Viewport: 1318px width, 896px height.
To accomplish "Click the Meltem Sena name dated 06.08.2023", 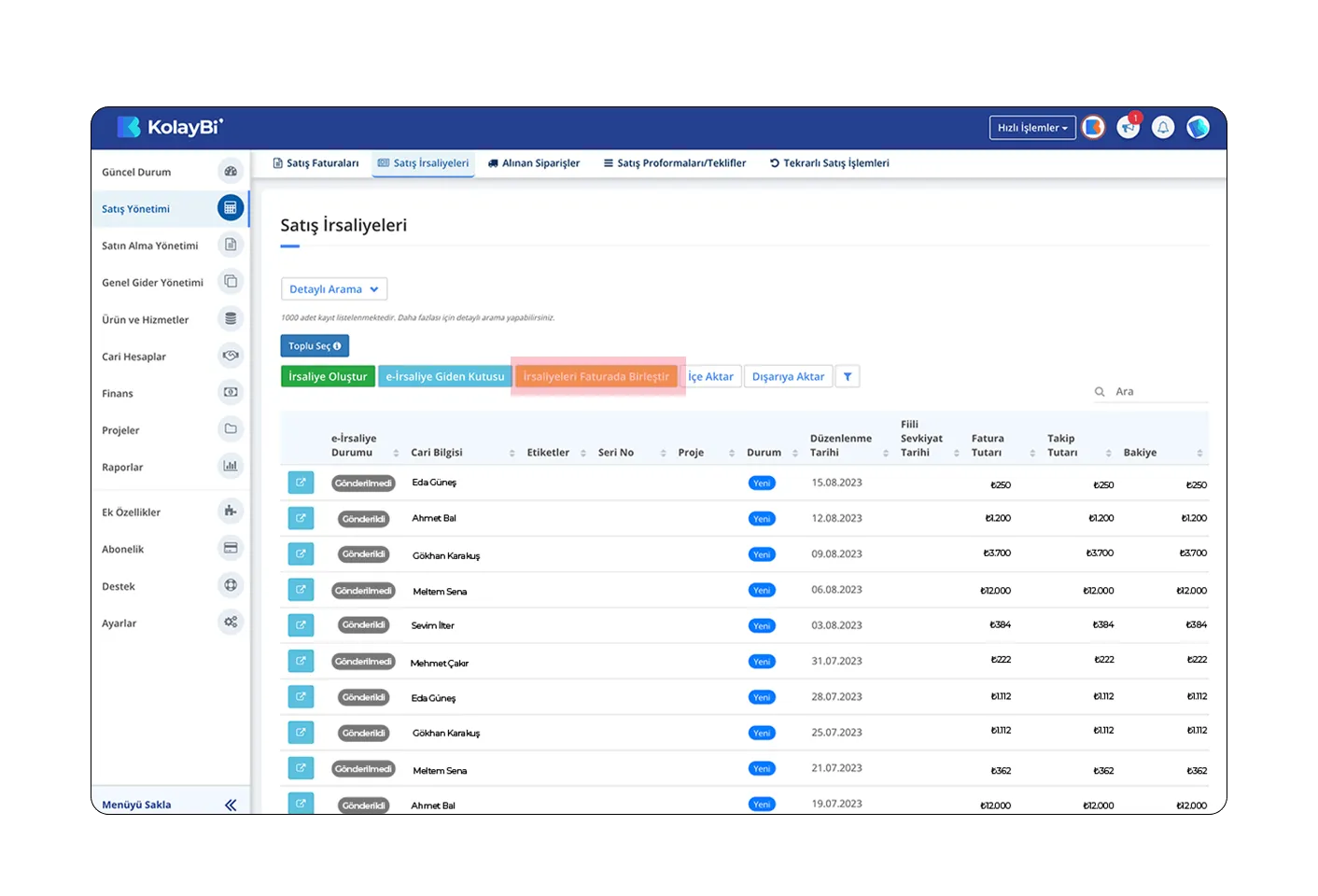I will point(440,592).
